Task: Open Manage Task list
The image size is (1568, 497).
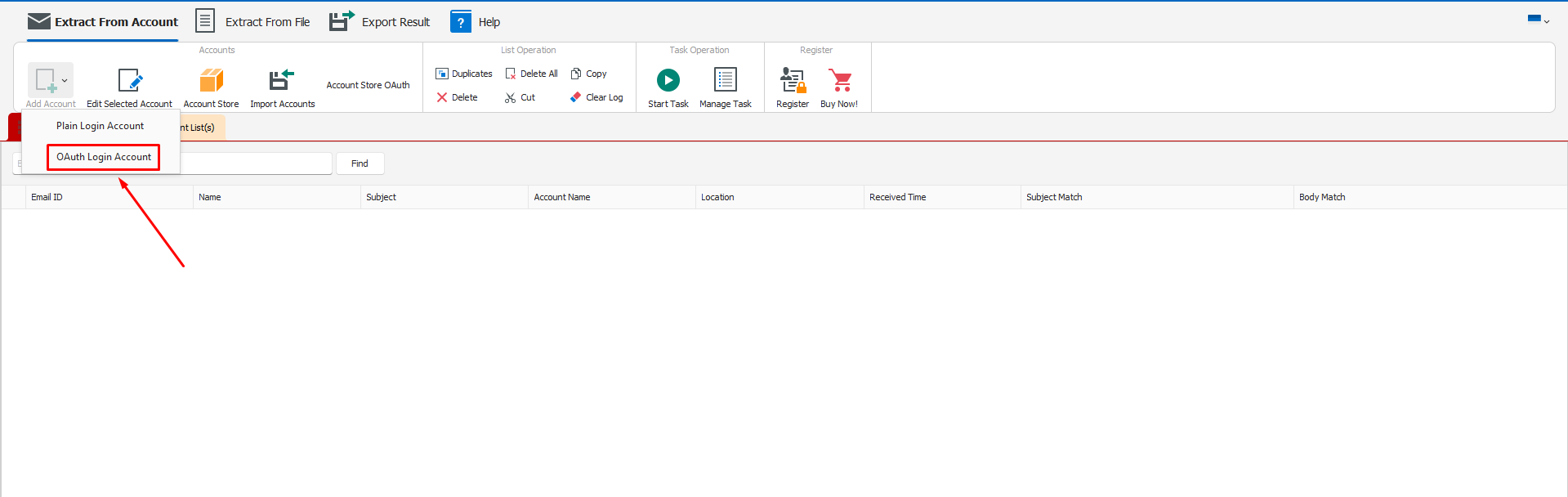Action: [x=725, y=81]
